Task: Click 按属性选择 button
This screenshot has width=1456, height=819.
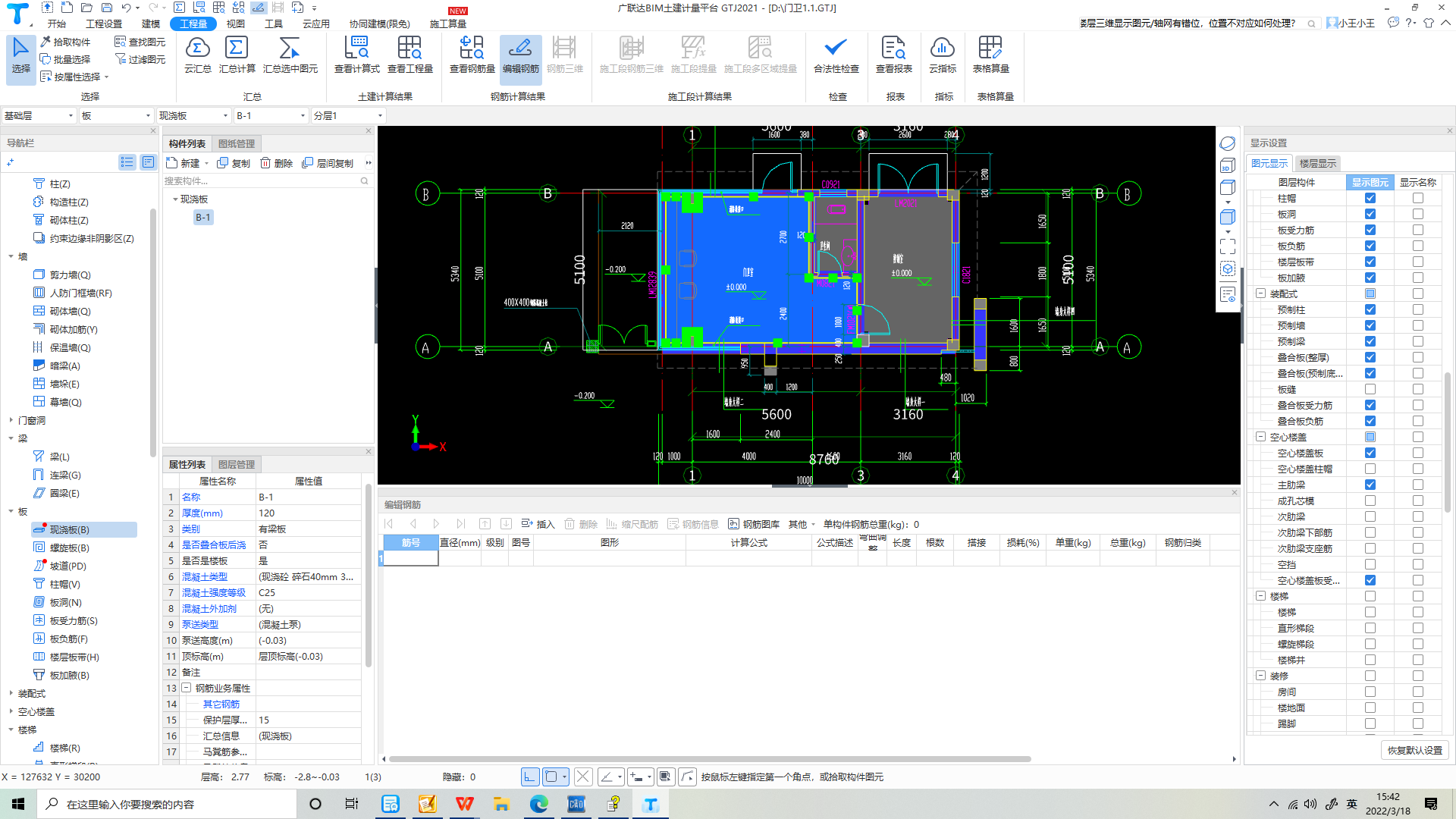Action: [74, 77]
